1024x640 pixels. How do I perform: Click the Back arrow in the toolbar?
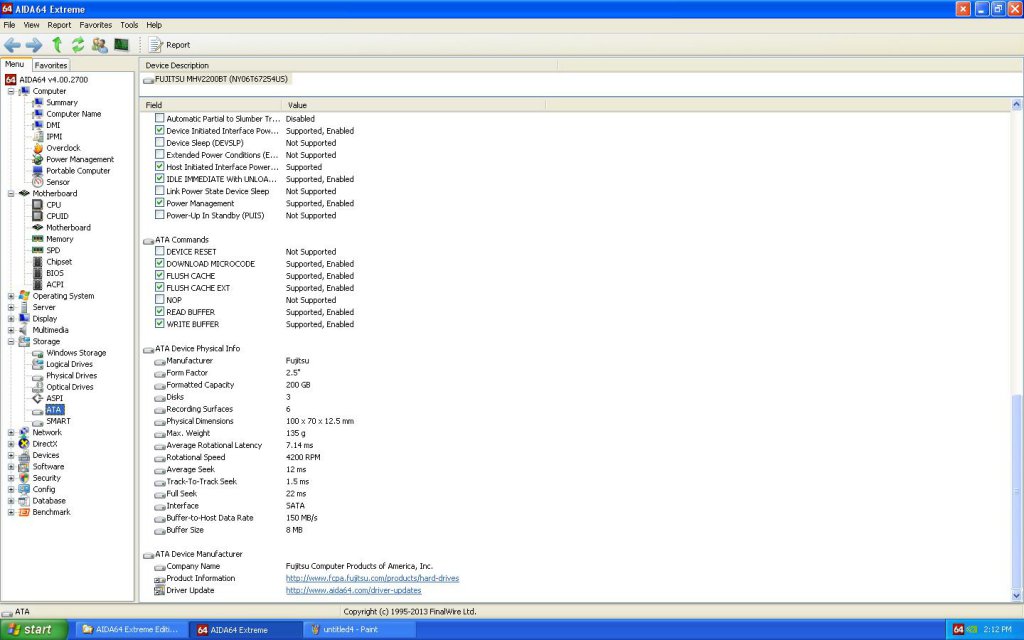click(12, 45)
